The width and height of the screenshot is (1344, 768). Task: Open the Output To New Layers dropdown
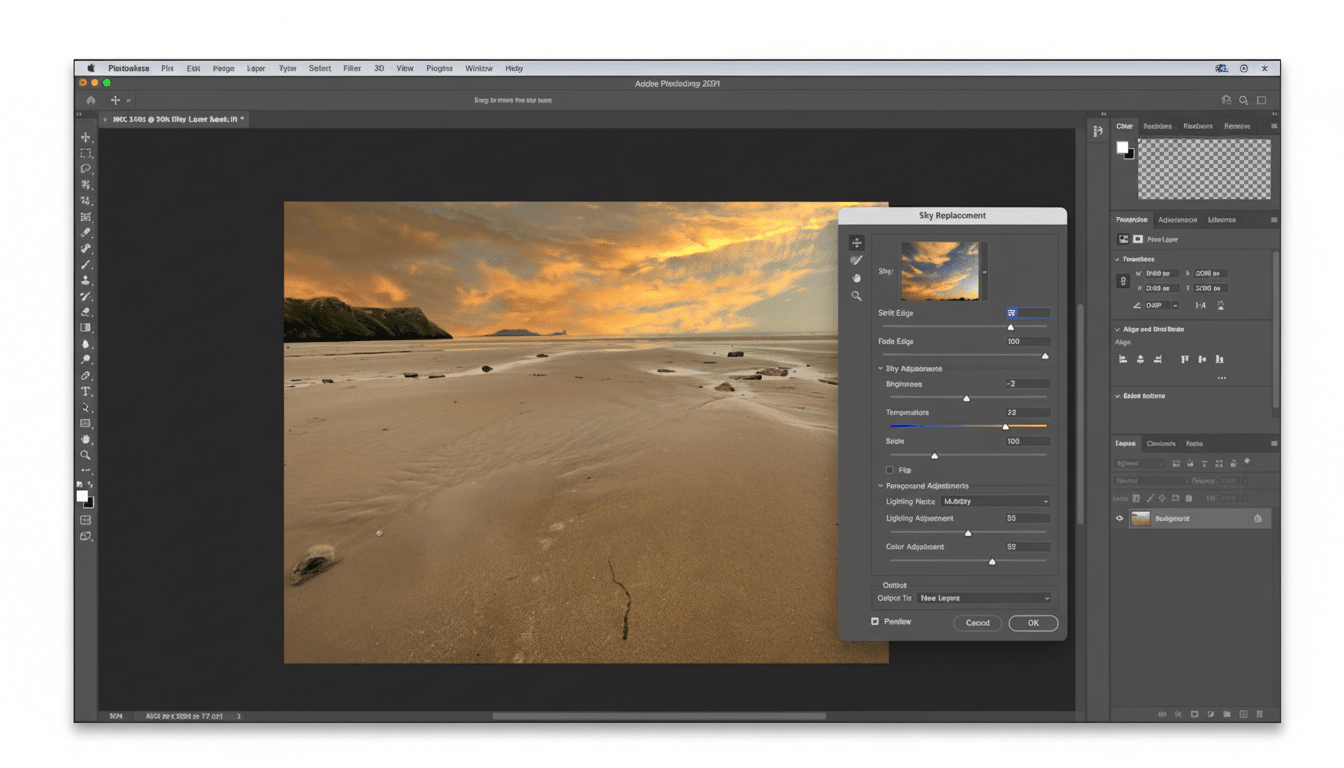985,598
